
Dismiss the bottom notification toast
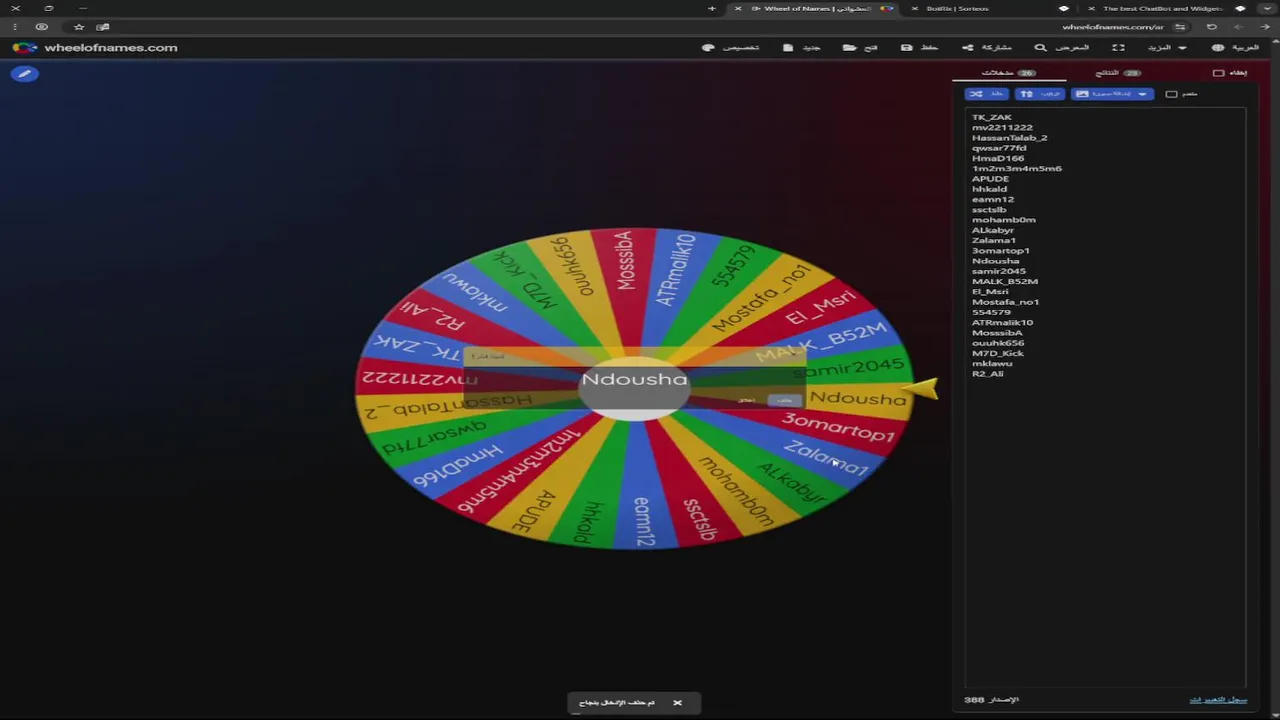pyautogui.click(x=677, y=703)
